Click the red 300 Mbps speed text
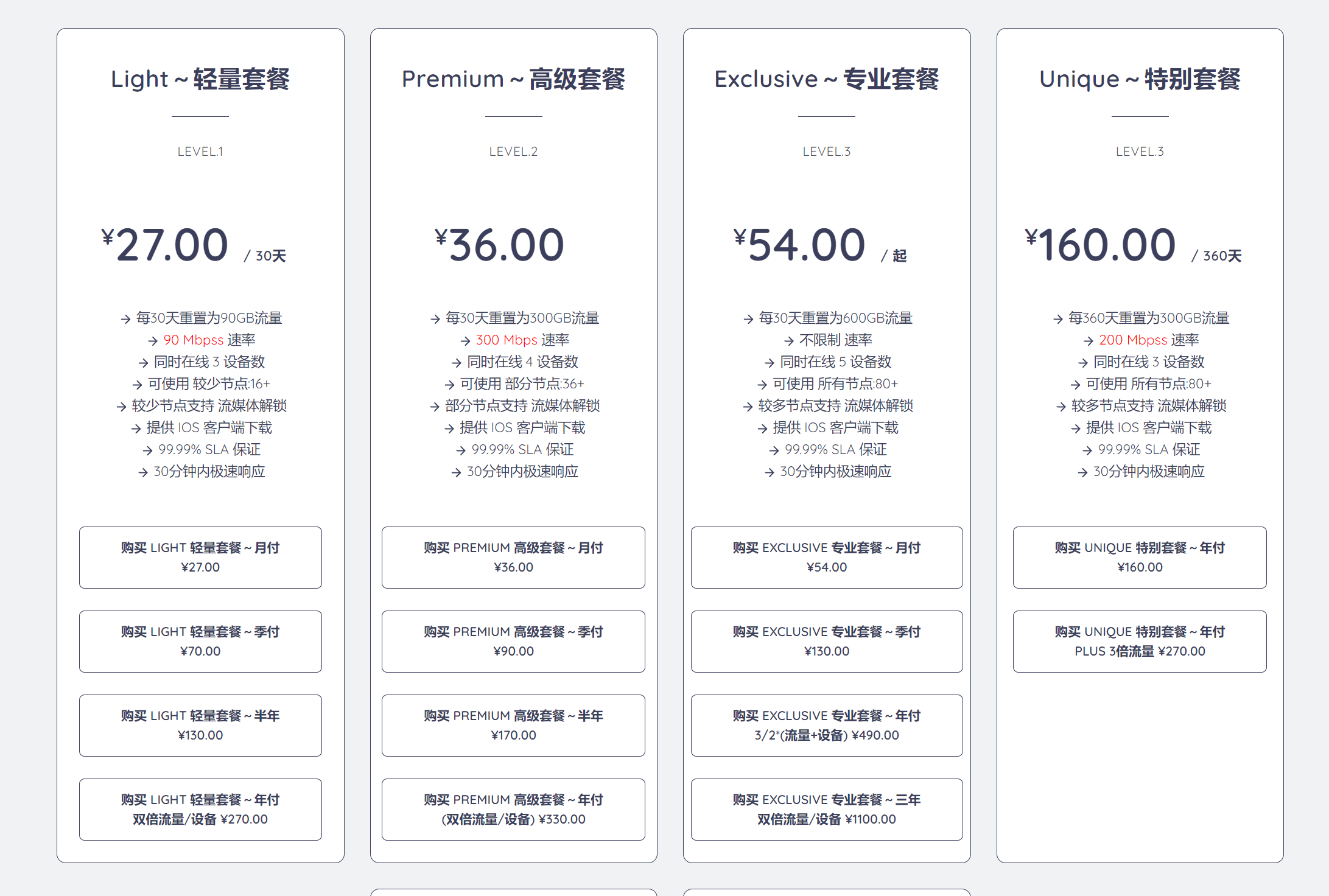 pyautogui.click(x=507, y=340)
